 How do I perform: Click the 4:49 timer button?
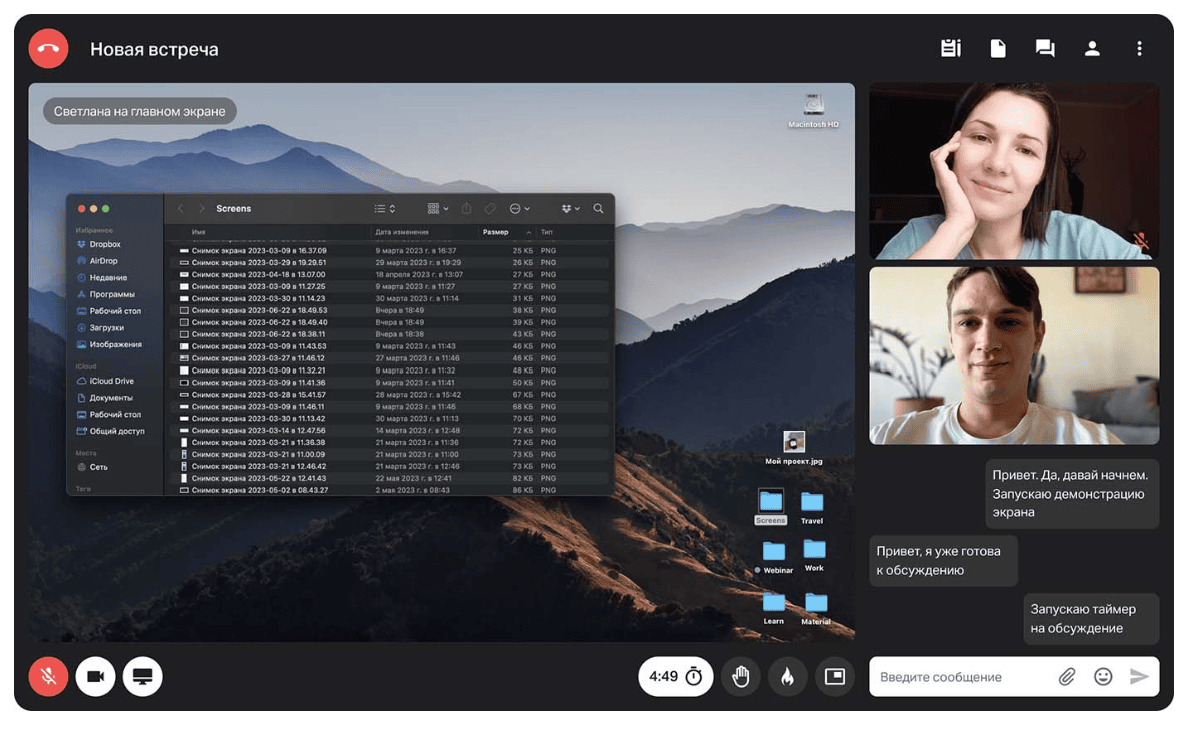tap(676, 677)
